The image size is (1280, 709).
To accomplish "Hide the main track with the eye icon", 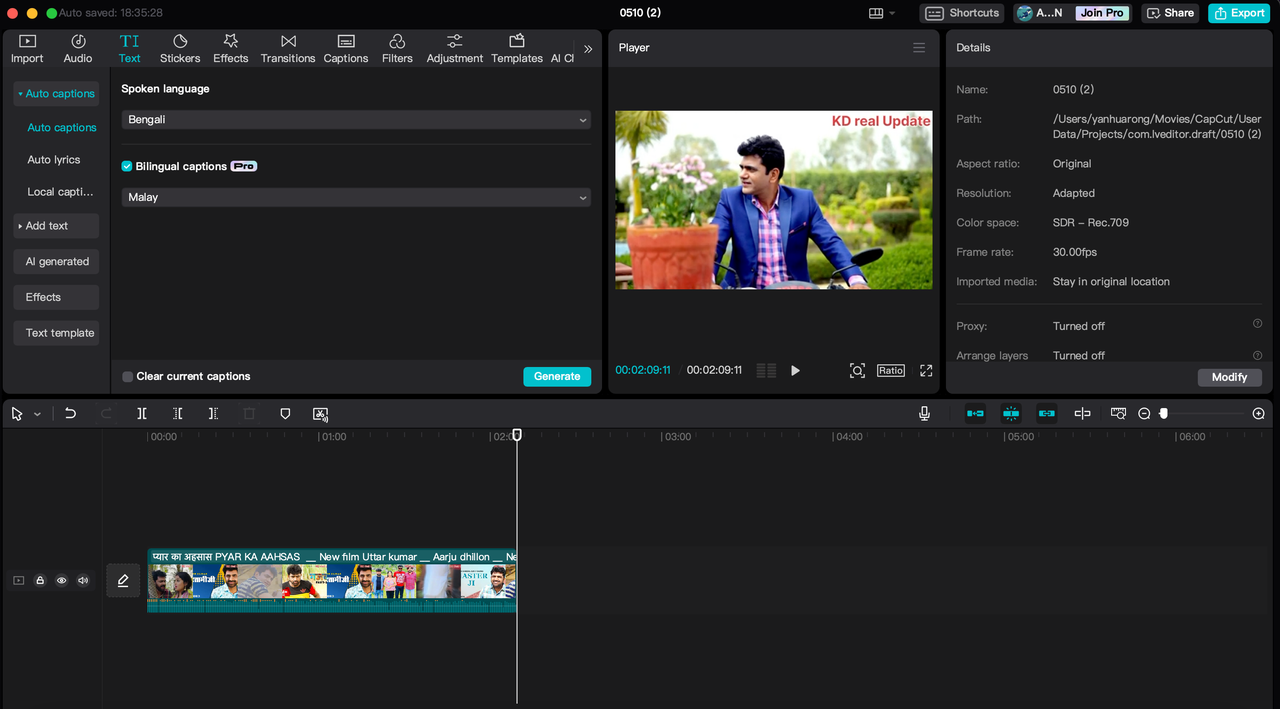I will pyautogui.click(x=61, y=580).
